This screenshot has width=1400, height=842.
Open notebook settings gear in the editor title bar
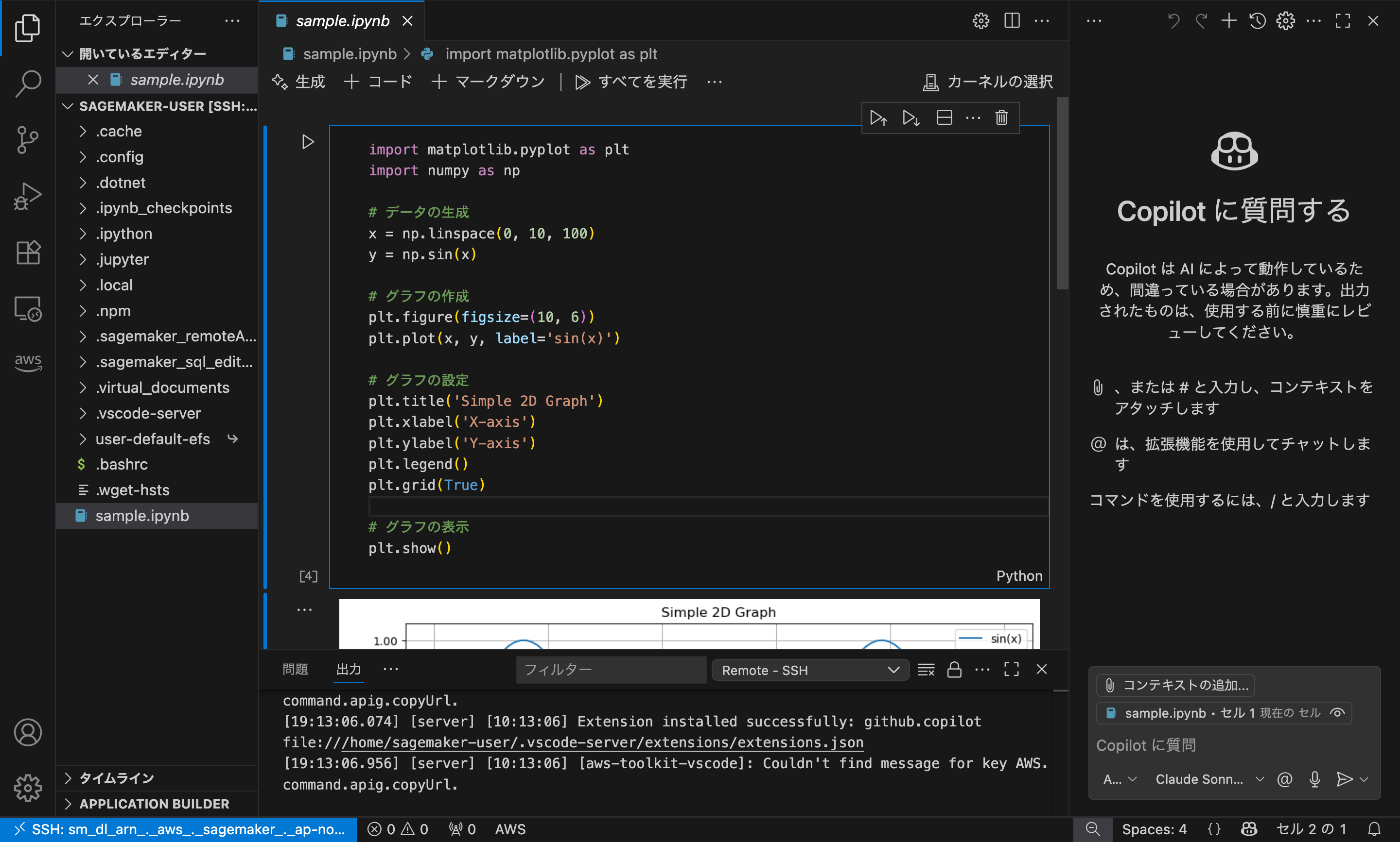tap(981, 20)
